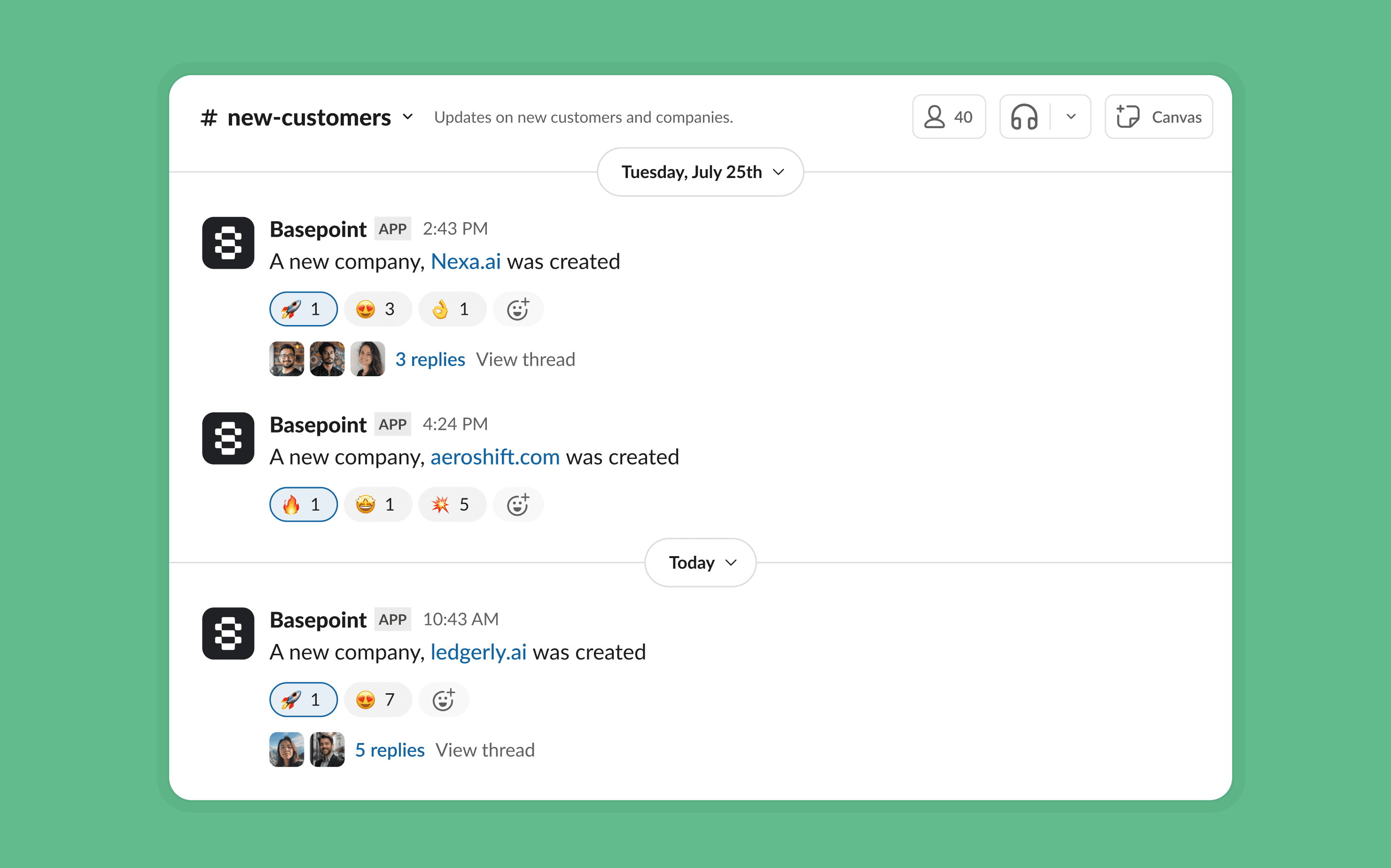The width and height of the screenshot is (1391, 868).
Task: Click the first replier avatar under Nexa.ai
Action: [x=287, y=359]
